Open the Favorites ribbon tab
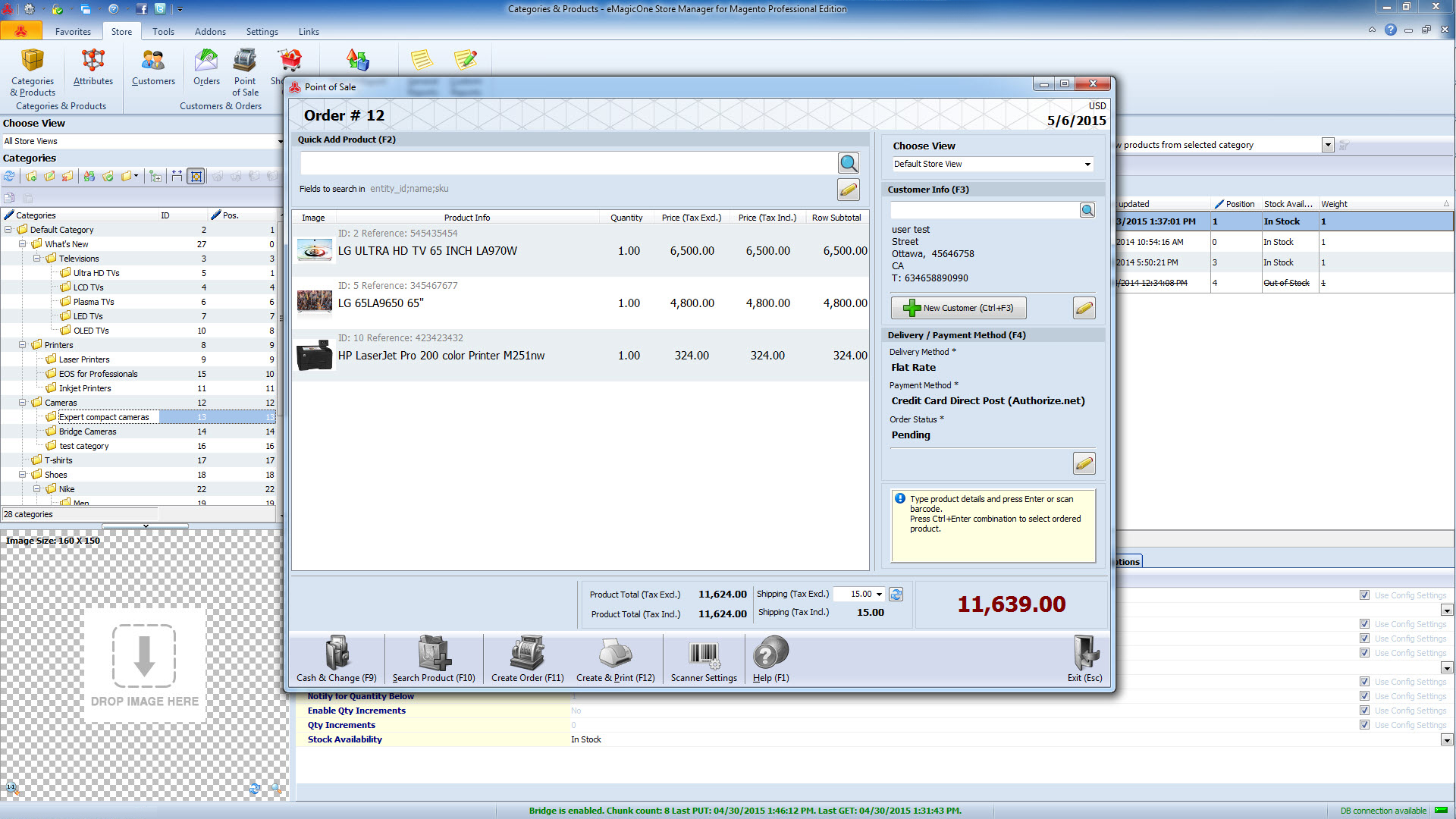1456x819 pixels. 73,32
